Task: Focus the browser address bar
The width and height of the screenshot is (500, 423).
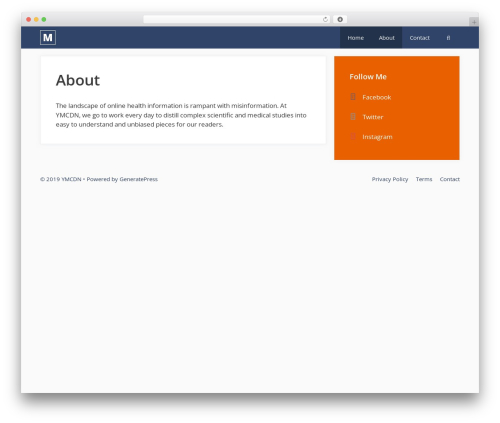Action: point(237,19)
